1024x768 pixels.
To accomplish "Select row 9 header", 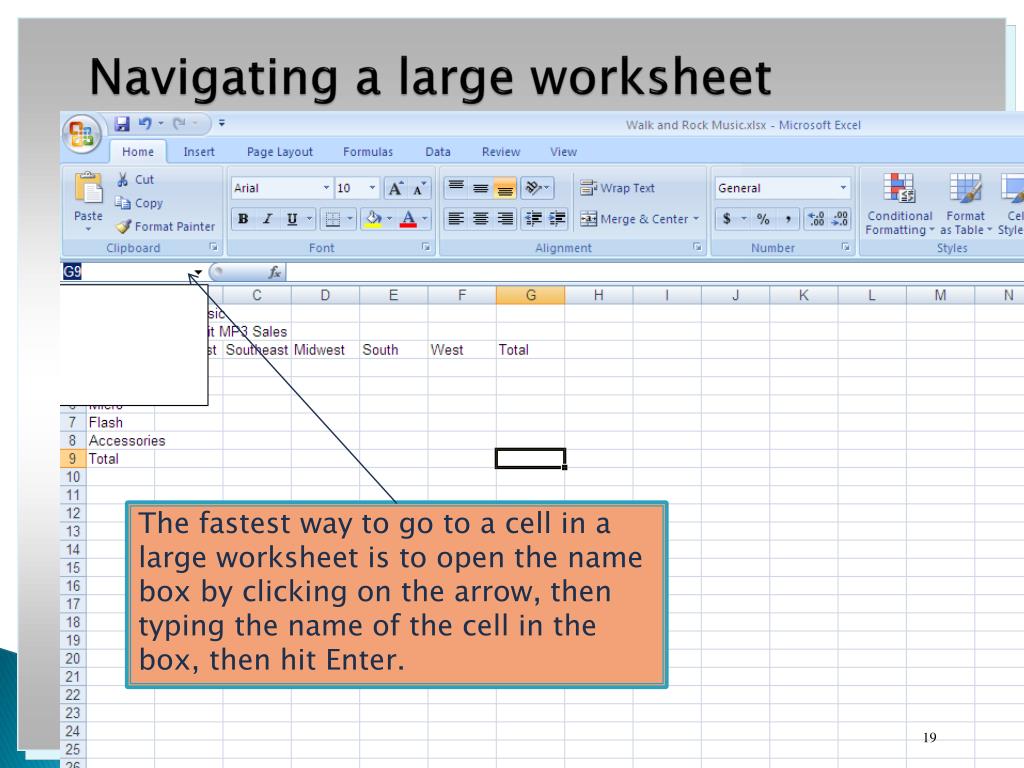I will (x=72, y=459).
